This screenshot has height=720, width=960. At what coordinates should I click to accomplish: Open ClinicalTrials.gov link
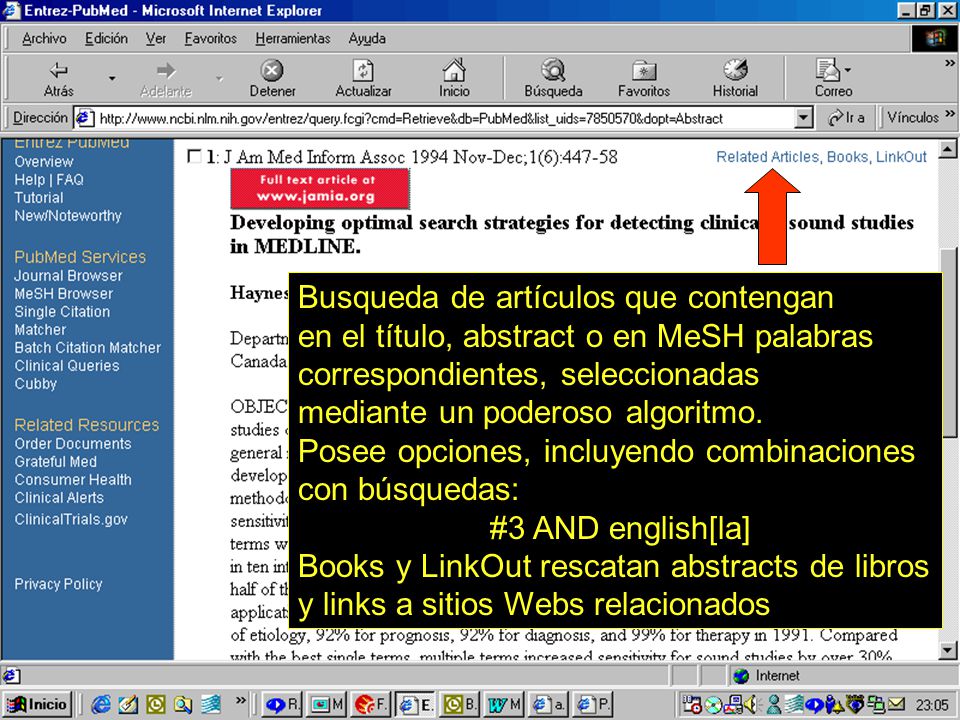(x=71, y=519)
